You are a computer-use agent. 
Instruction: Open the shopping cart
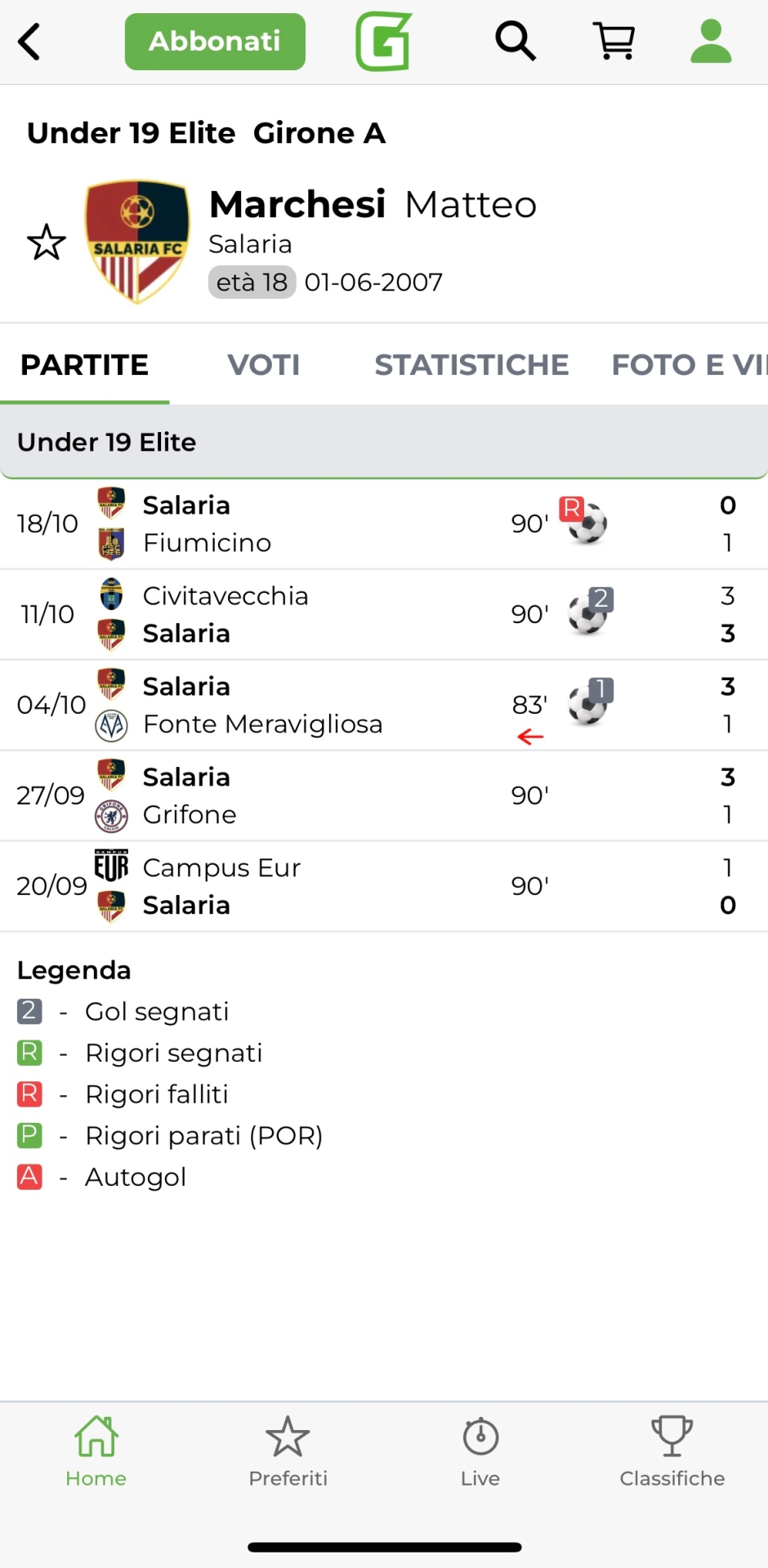tap(614, 41)
